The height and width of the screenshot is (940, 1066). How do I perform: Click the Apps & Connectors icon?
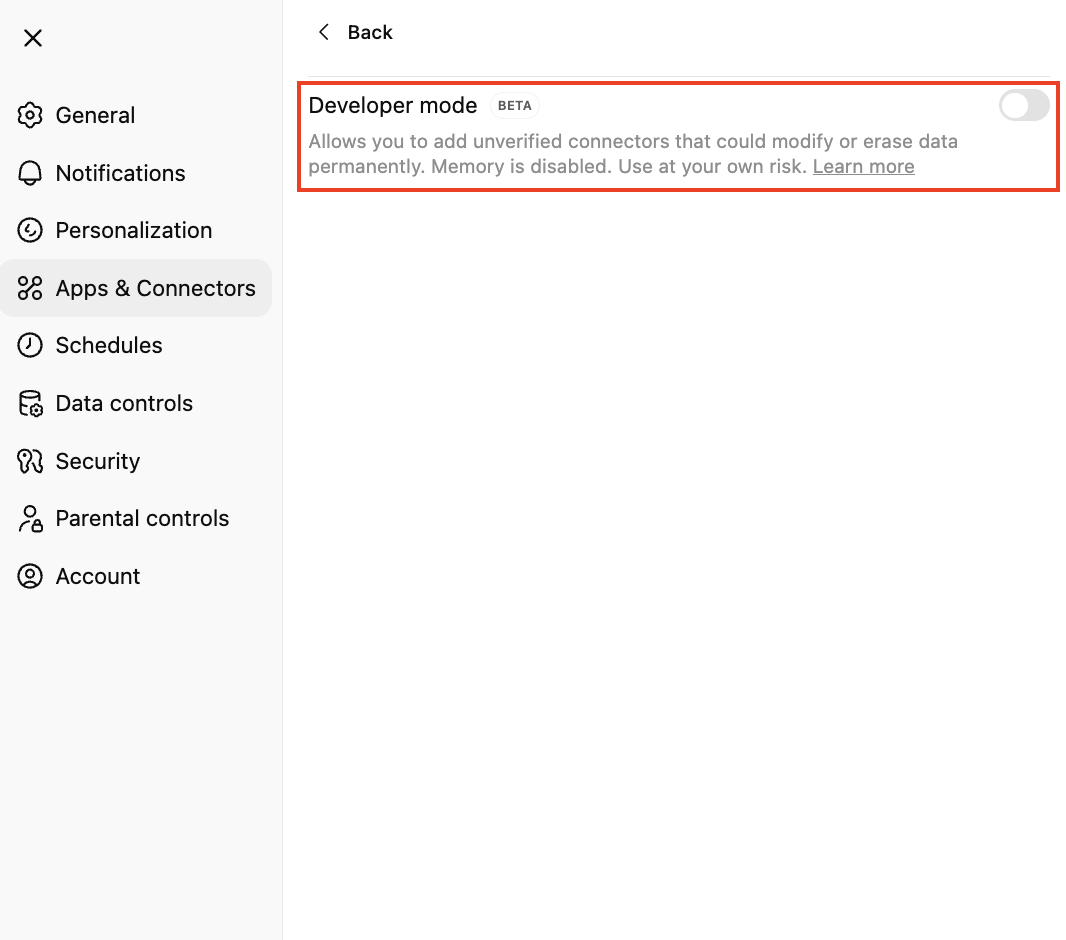click(30, 288)
